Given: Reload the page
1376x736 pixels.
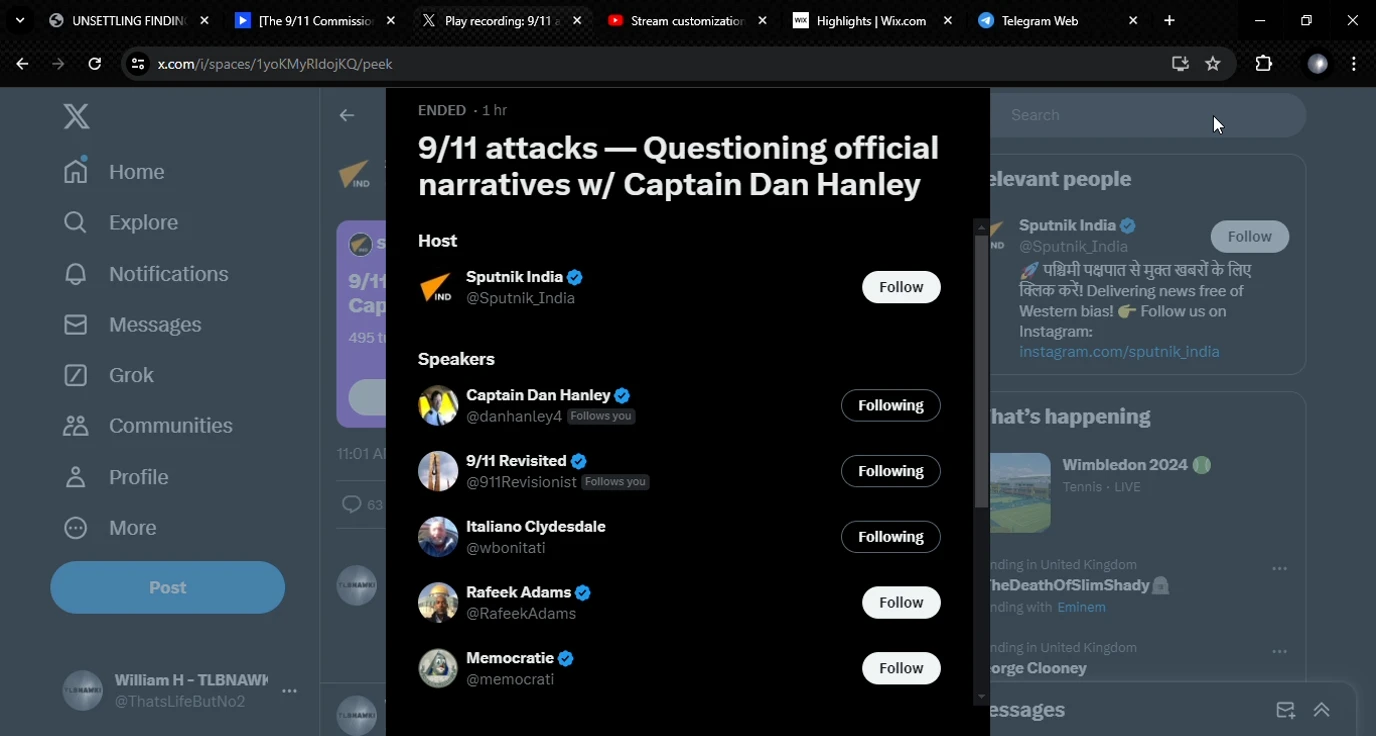Looking at the screenshot, I should coord(94,64).
